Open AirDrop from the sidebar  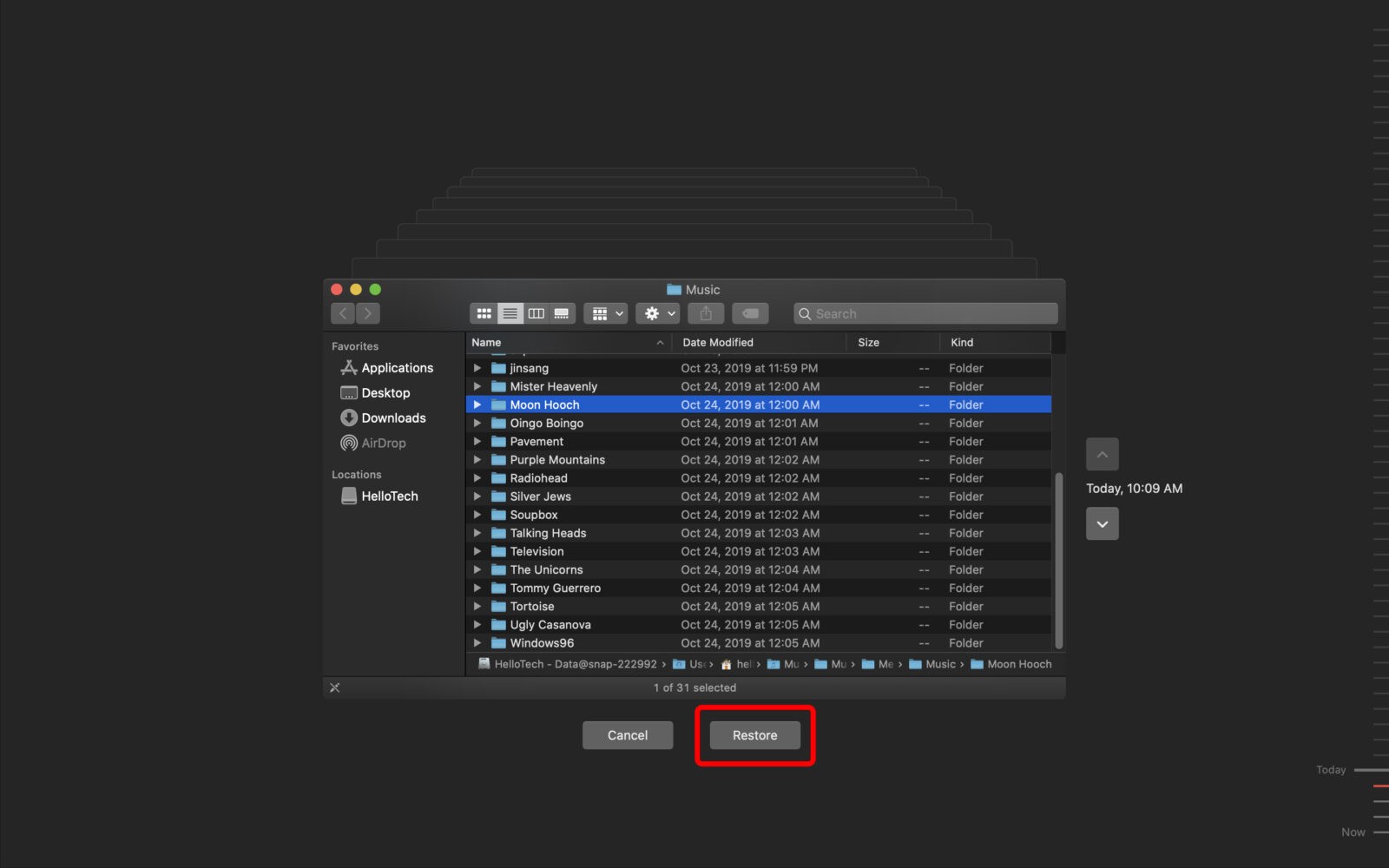click(383, 443)
